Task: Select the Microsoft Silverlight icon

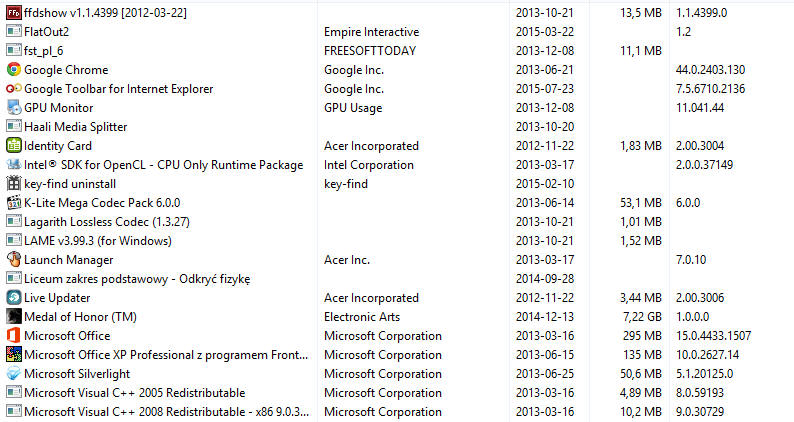Action: [x=14, y=373]
